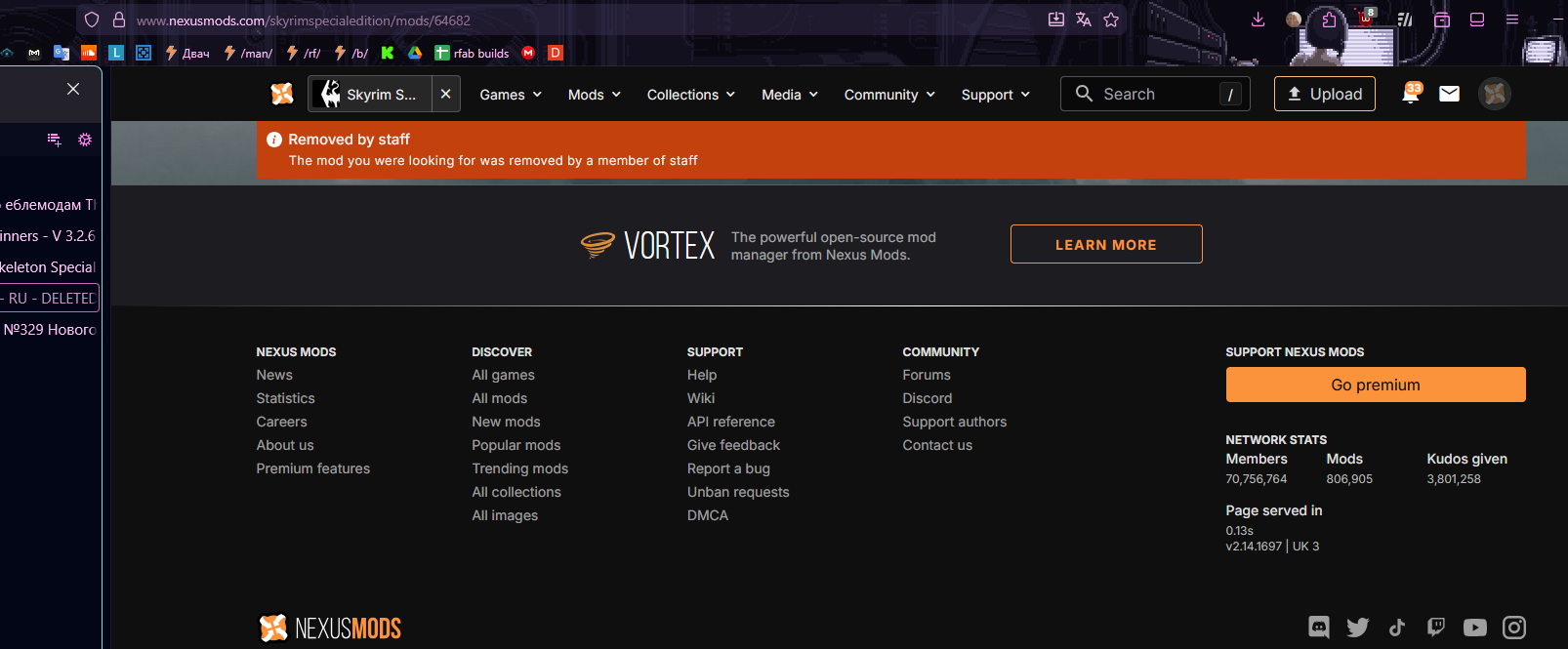The width and height of the screenshot is (1568, 649).
Task: Close the sidebar with the X icon
Action: pos(73,89)
